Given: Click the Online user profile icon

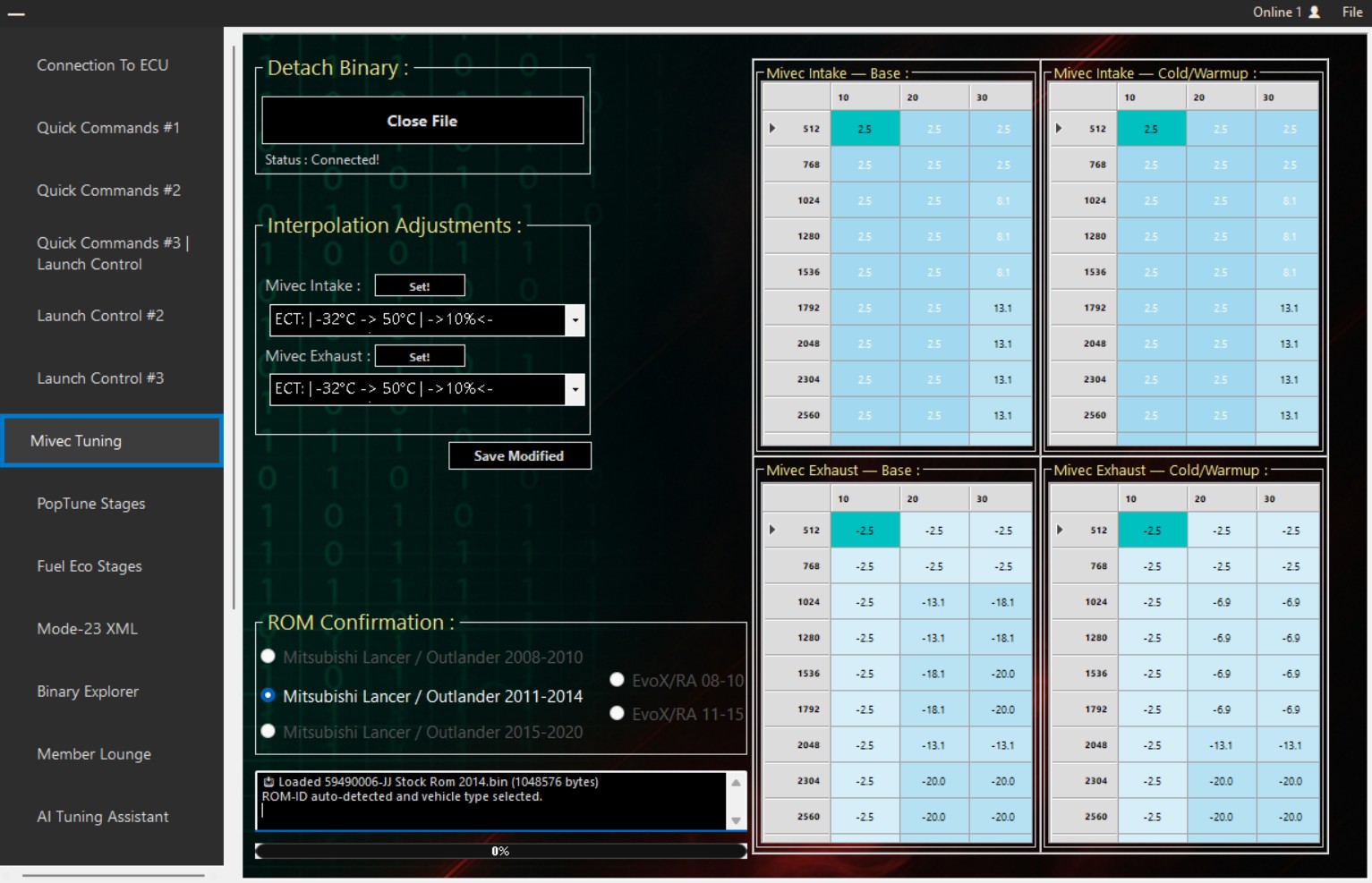Looking at the screenshot, I should (1314, 12).
